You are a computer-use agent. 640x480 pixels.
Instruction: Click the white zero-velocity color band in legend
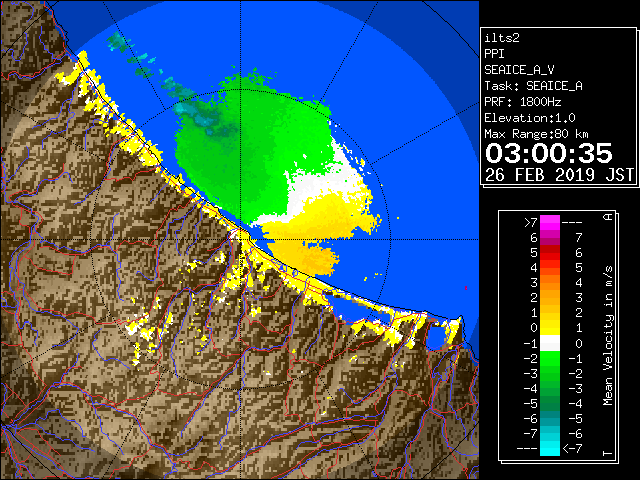550,343
